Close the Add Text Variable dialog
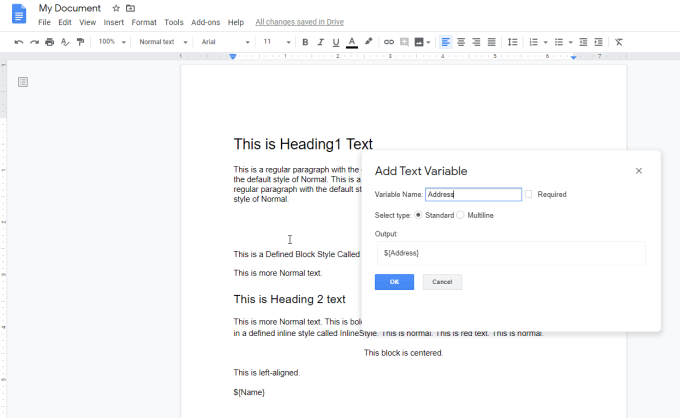The image size is (680, 418). click(x=639, y=171)
